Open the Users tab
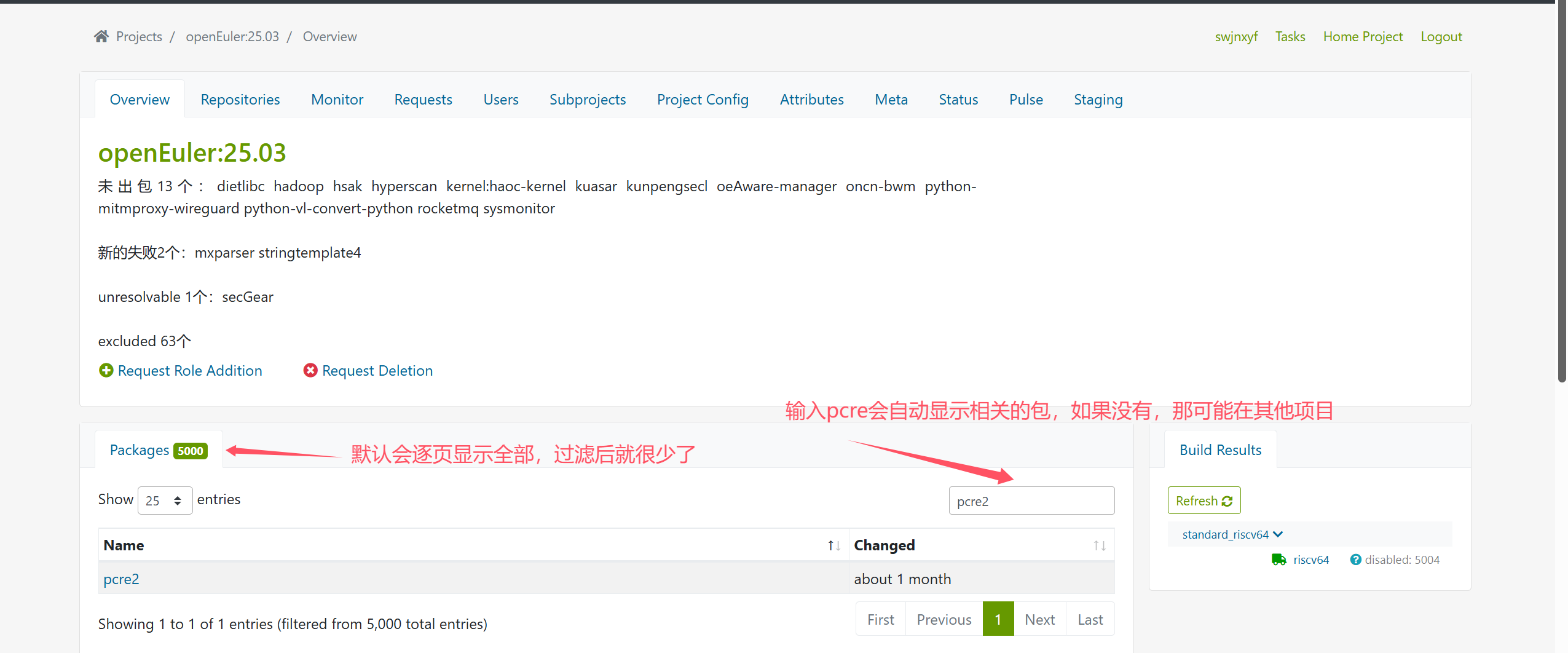Screen dimensions: 1568x653 click(500, 100)
